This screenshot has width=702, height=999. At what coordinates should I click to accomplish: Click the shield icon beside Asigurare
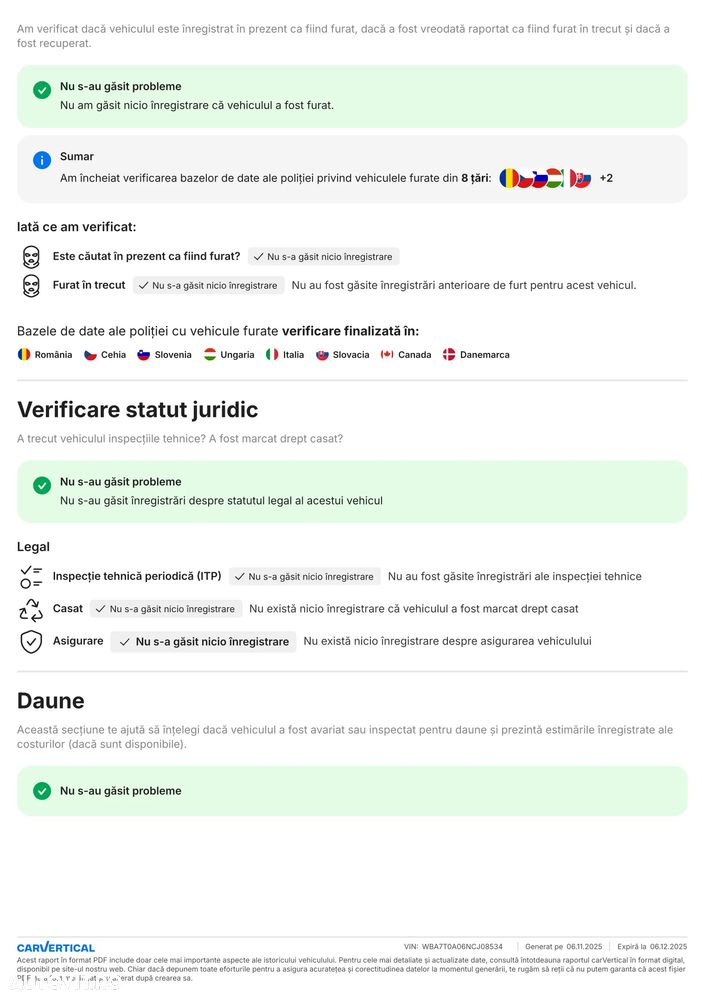coord(31,642)
